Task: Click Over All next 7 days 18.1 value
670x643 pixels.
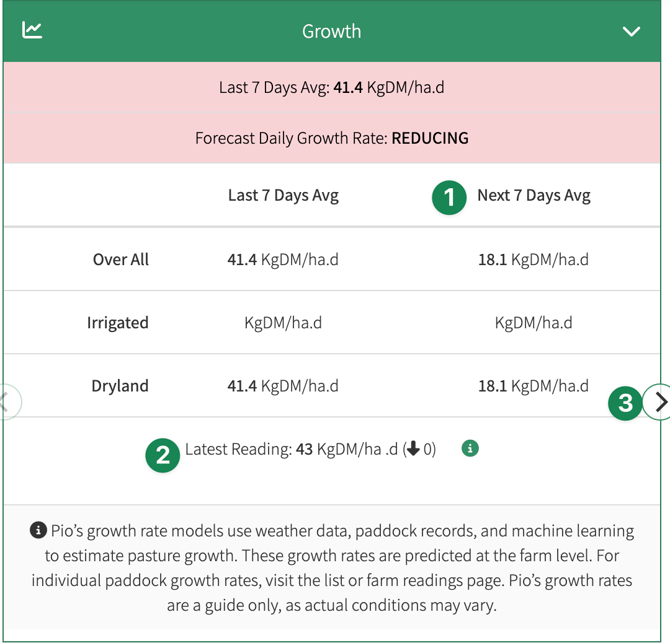Action: click(533, 259)
